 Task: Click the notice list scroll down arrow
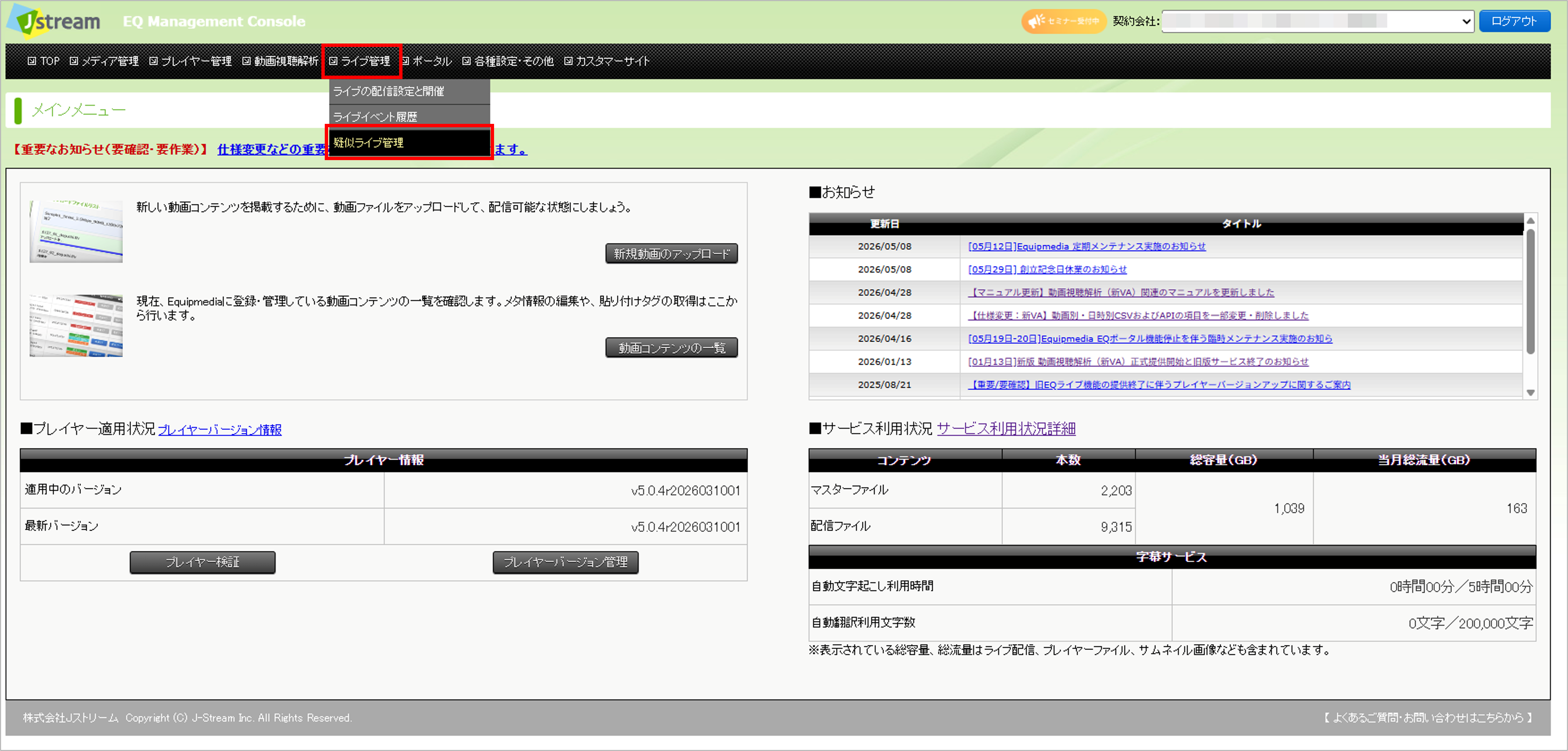click(x=1530, y=393)
